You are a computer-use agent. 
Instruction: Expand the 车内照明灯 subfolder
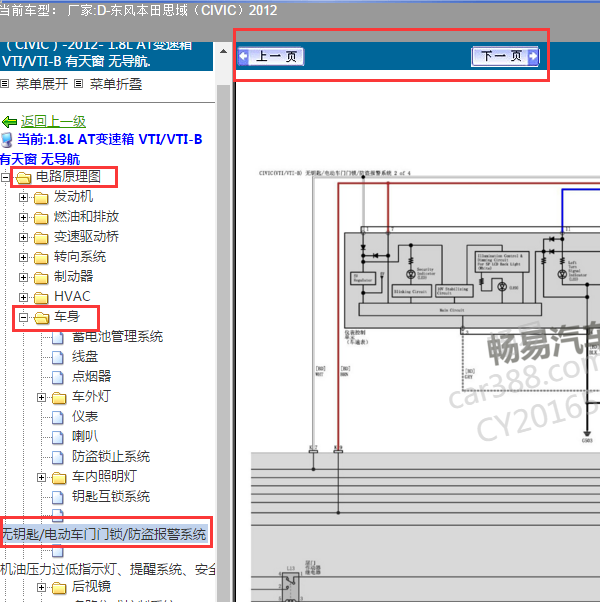click(41, 477)
